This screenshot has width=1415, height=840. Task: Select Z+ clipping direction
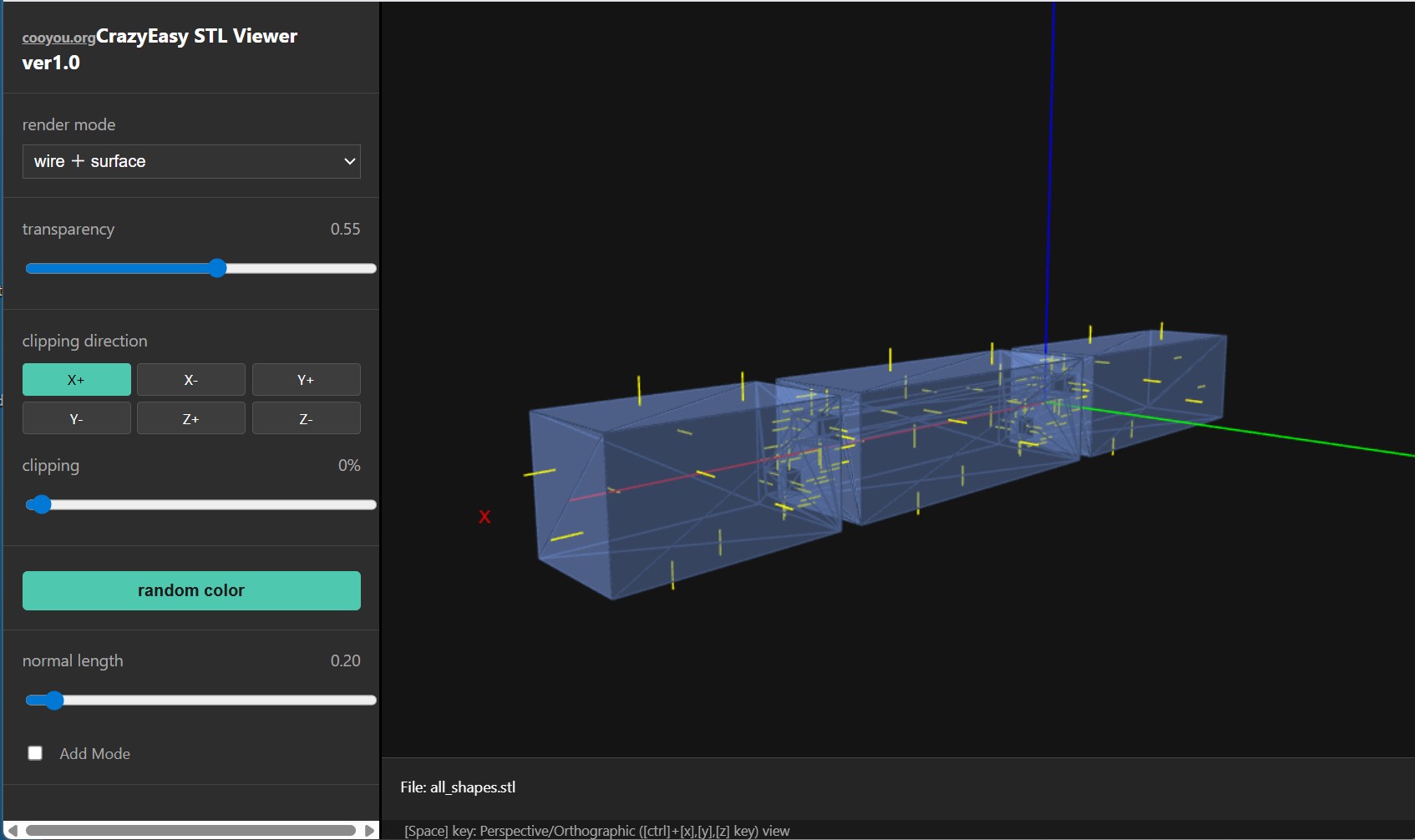(190, 418)
